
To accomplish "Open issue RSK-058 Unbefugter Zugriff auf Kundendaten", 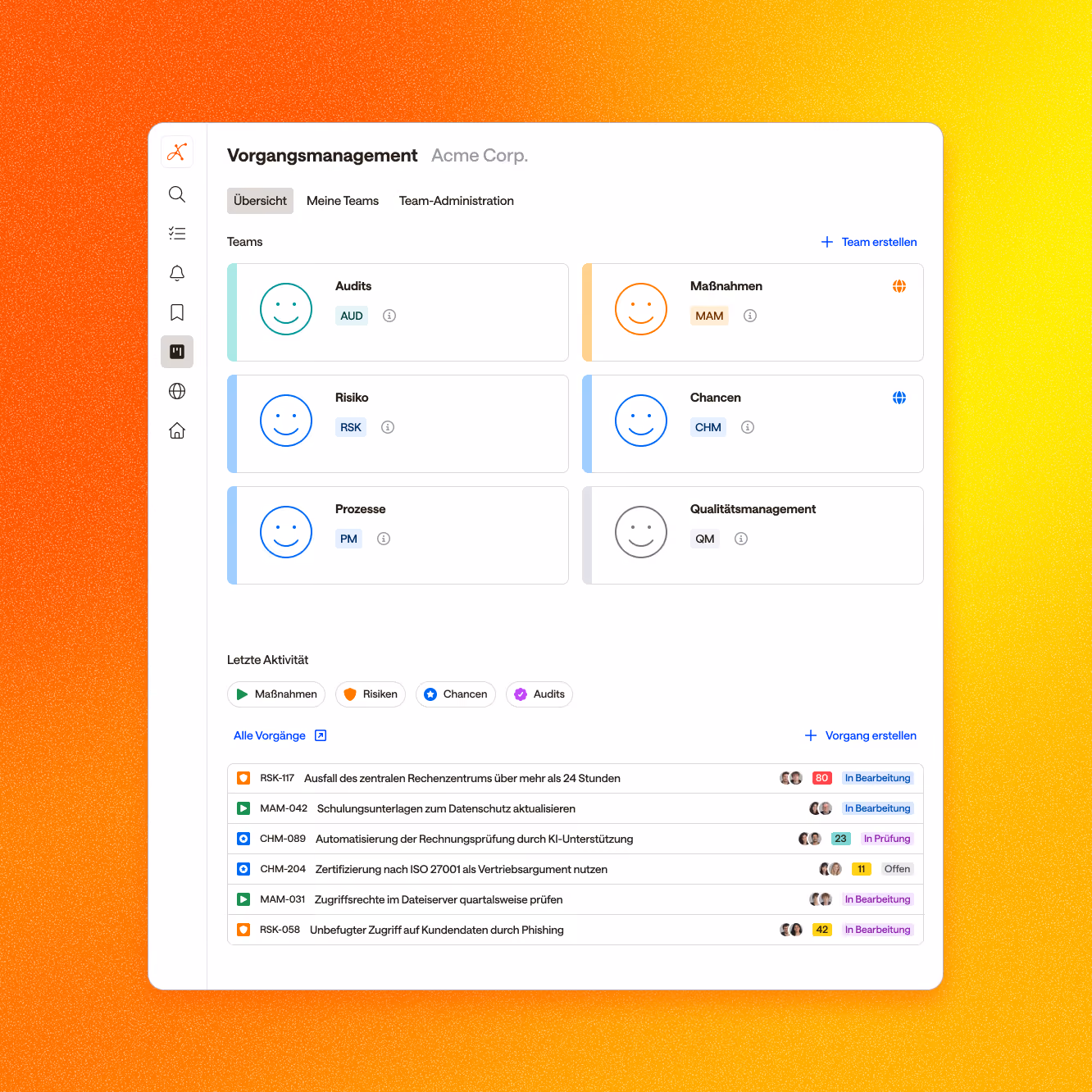I will click(576, 930).
